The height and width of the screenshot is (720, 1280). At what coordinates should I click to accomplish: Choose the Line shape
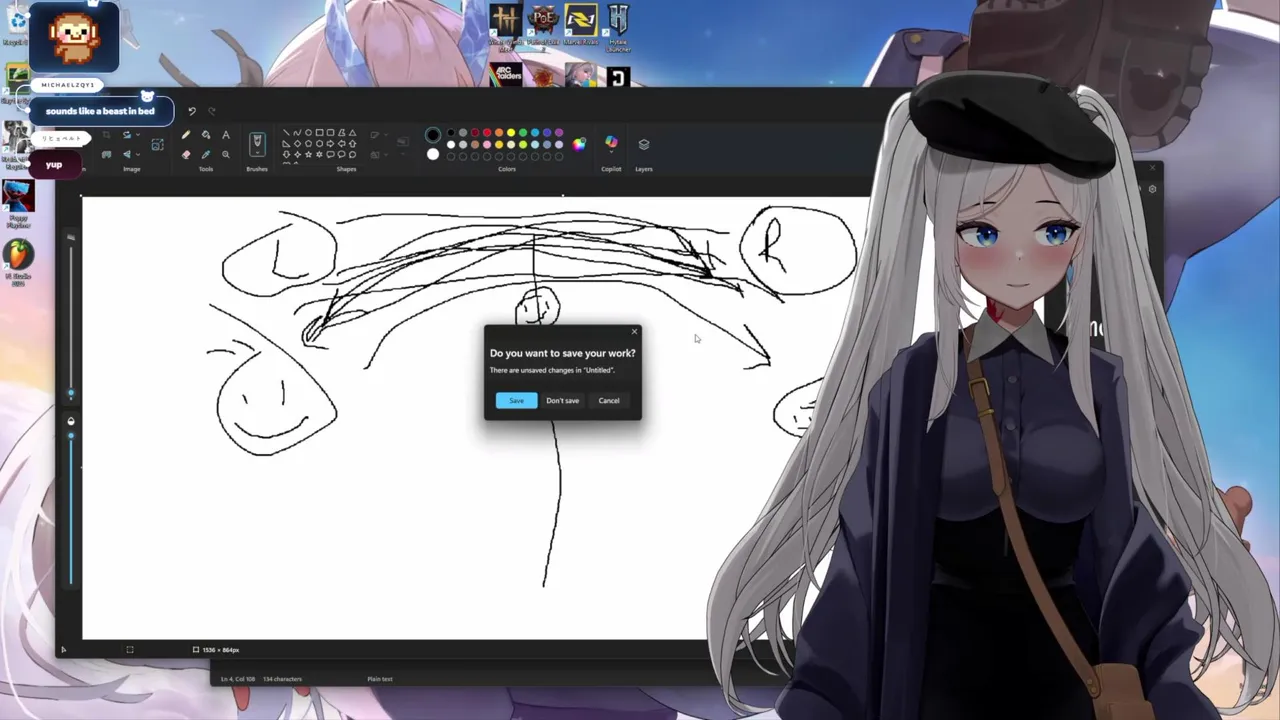pos(286,132)
